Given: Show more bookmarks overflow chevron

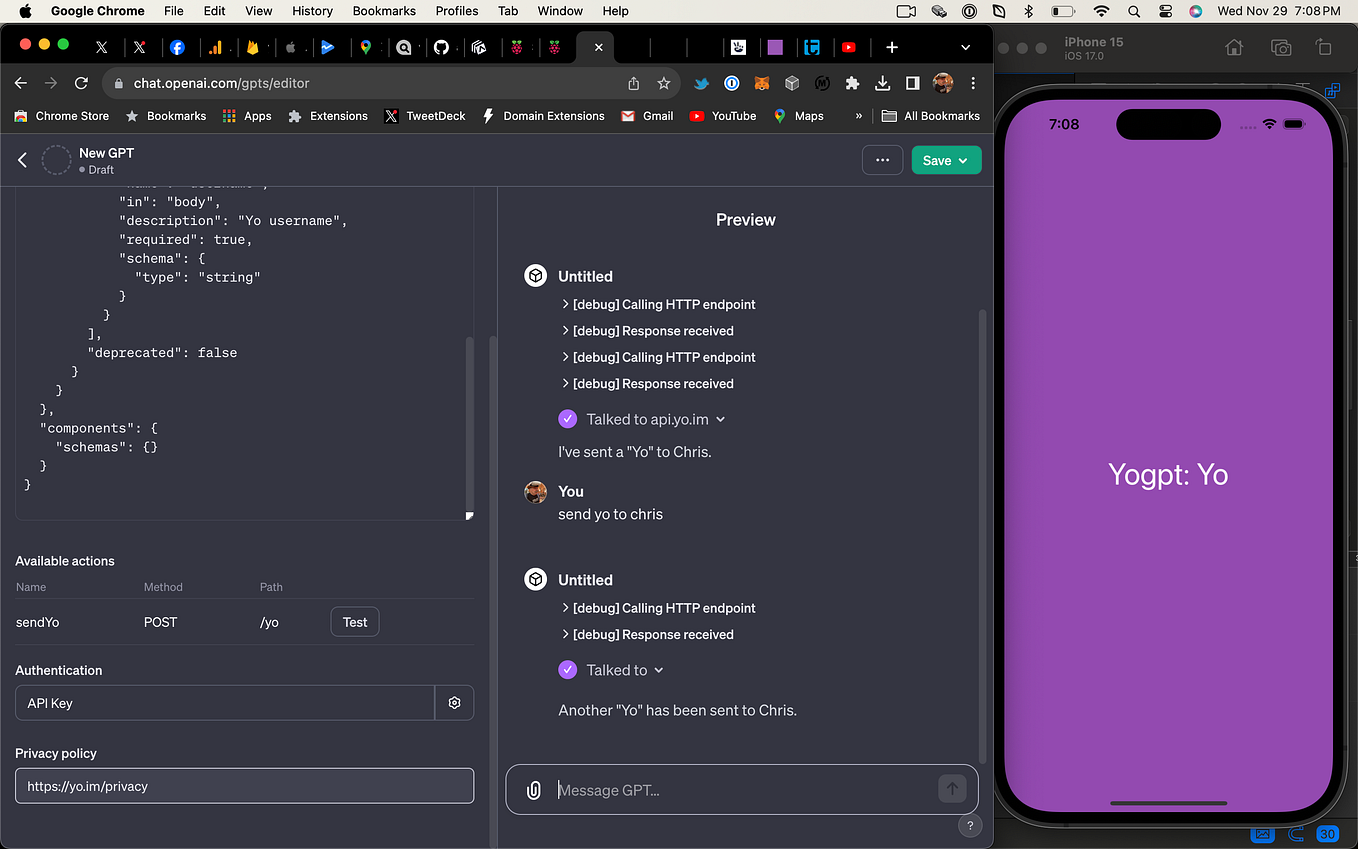Looking at the screenshot, I should click(858, 116).
